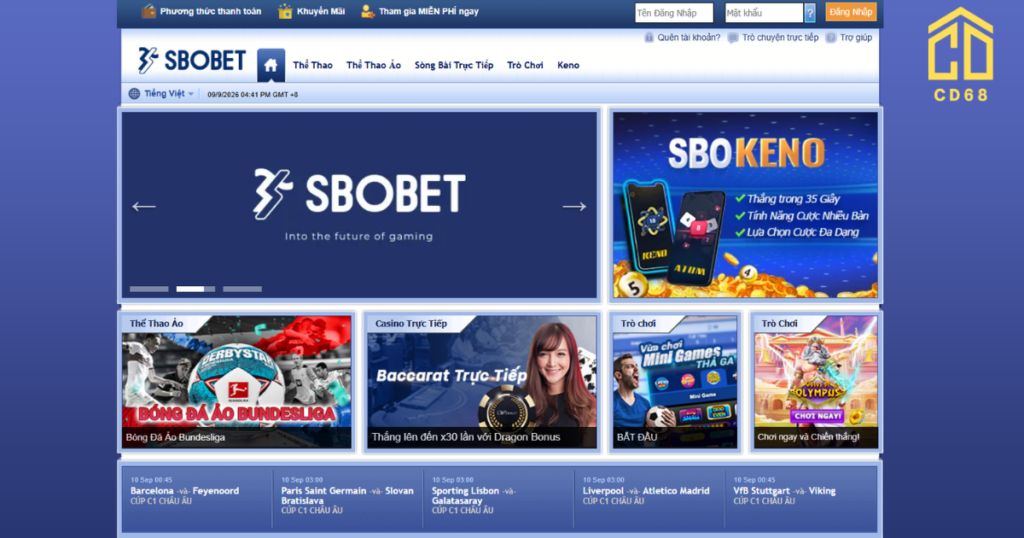The image size is (1024, 538).
Task: Click the person icon beside Tham gia MIỄN PHÍ
Action: (368, 11)
